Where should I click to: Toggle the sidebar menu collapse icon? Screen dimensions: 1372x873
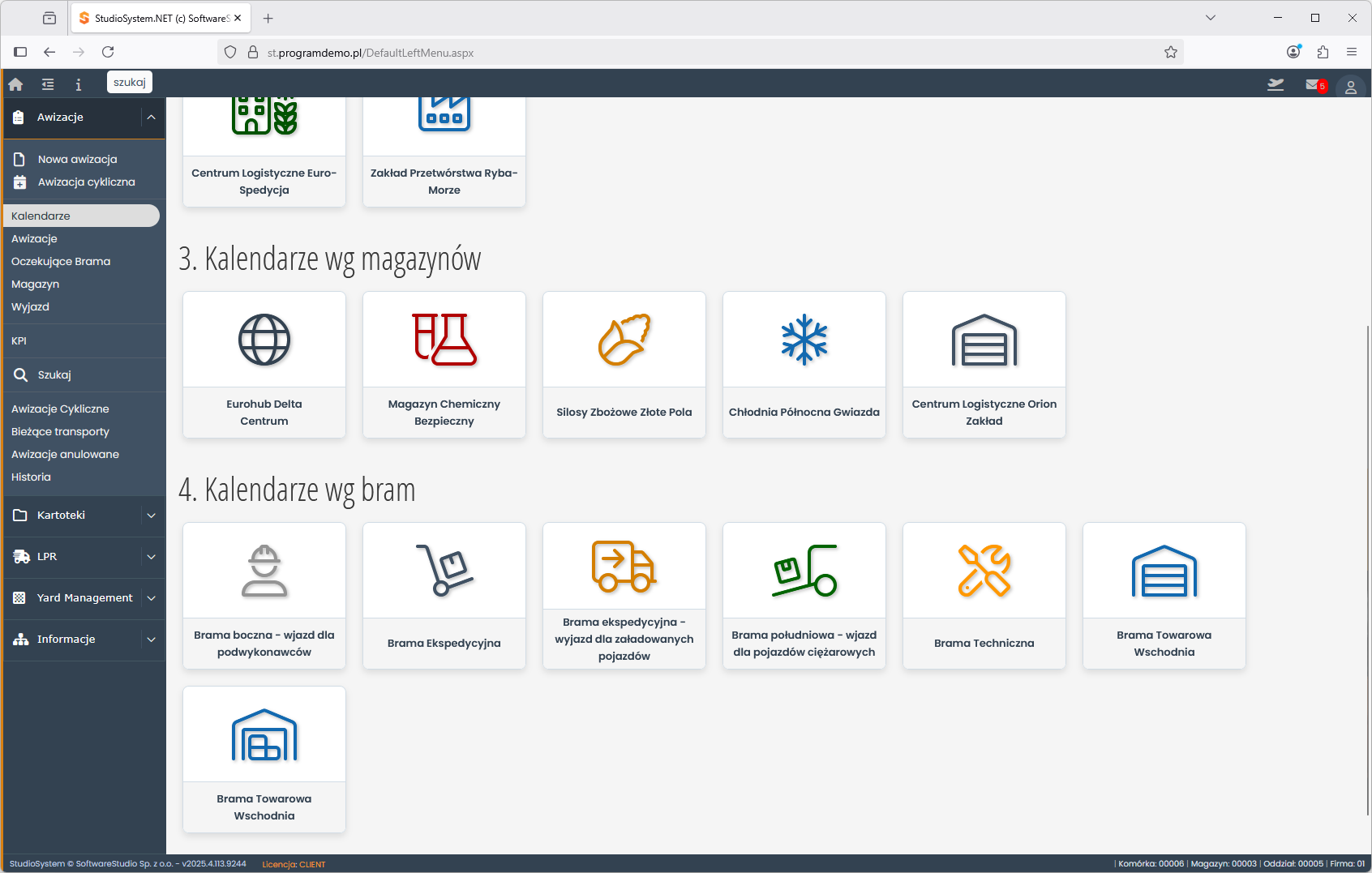click(x=48, y=84)
